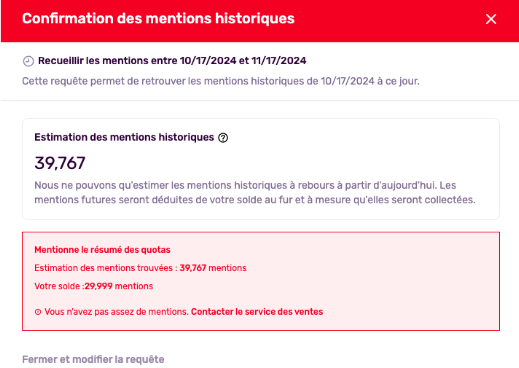Click the Cette requête permet description text
The image size is (519, 368).
click(x=221, y=81)
